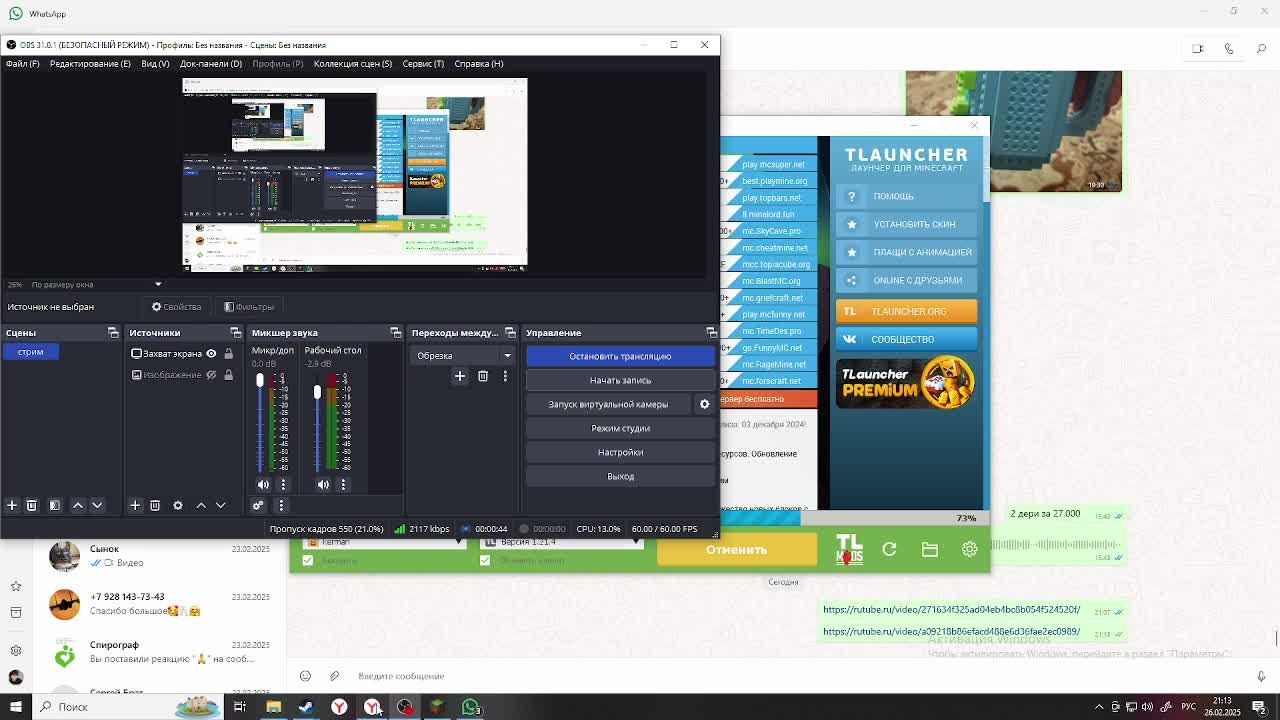Toggle lock on Изображение source

(228, 375)
